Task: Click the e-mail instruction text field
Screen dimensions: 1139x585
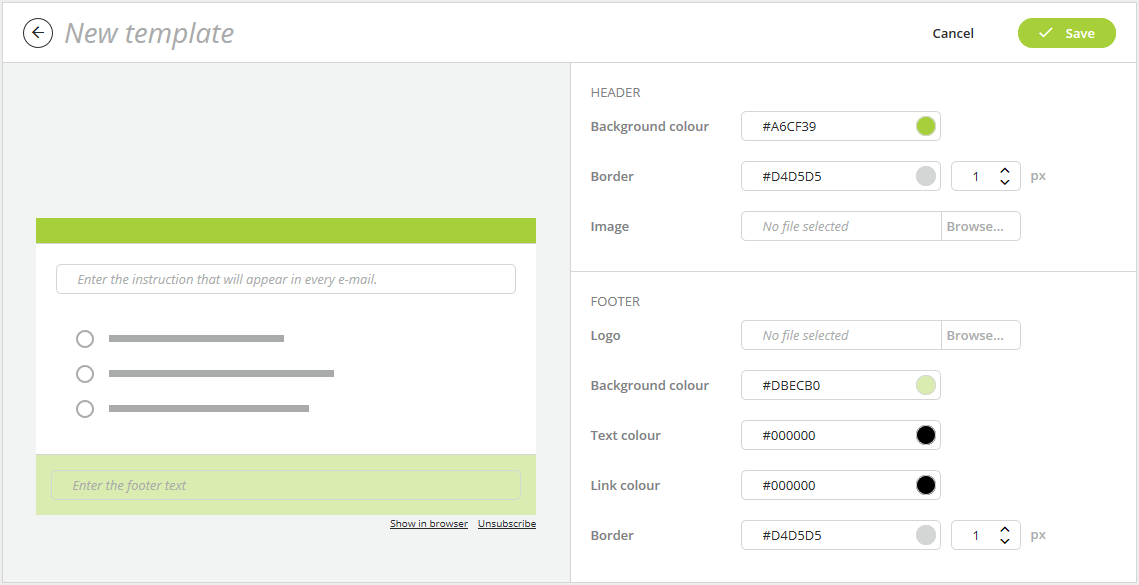Action: (x=285, y=278)
